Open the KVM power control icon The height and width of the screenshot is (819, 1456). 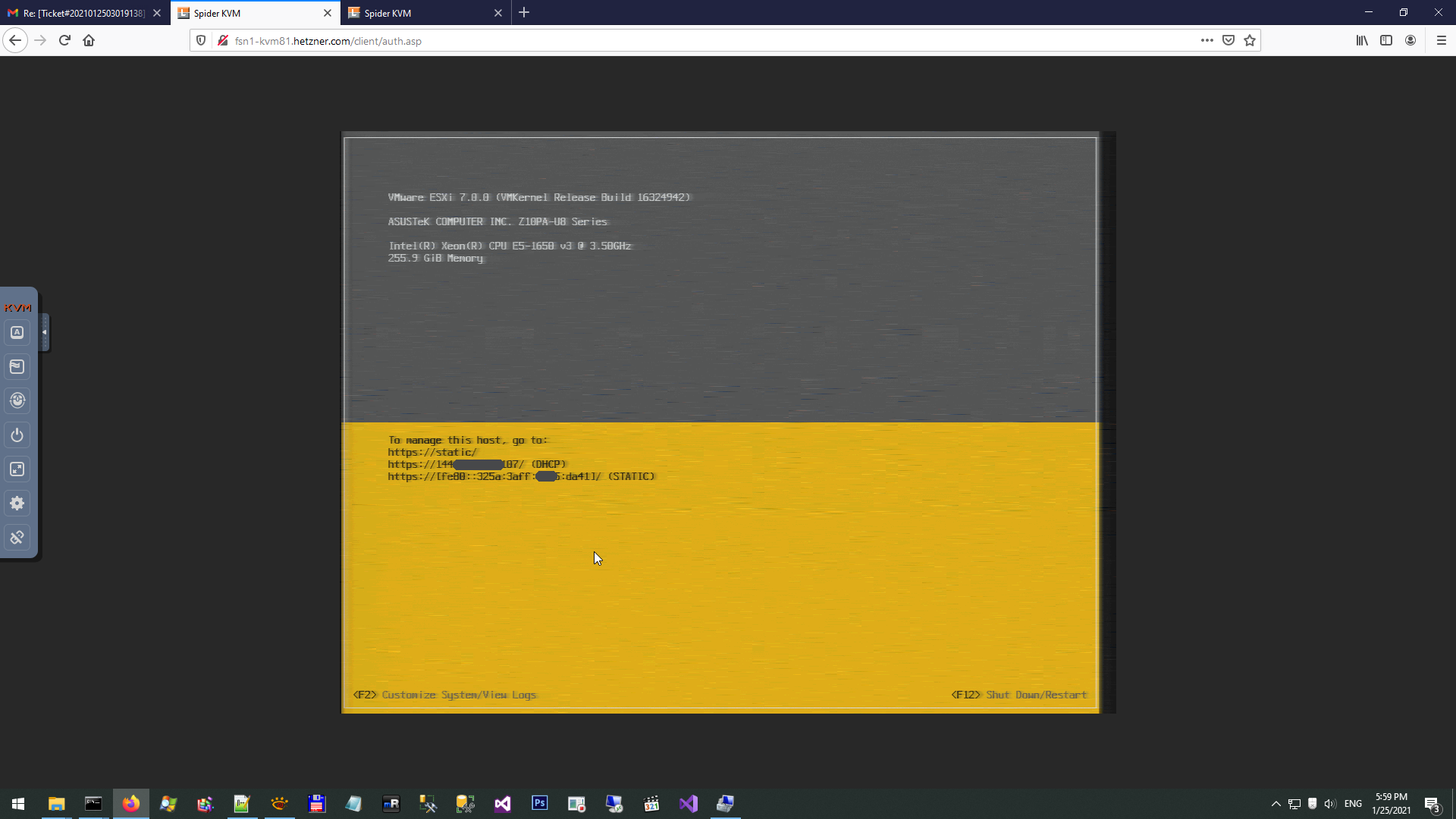17,435
